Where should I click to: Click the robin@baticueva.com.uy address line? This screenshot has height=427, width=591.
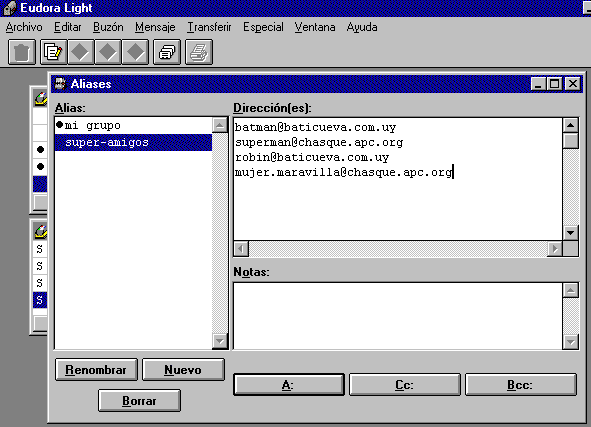click(312, 158)
